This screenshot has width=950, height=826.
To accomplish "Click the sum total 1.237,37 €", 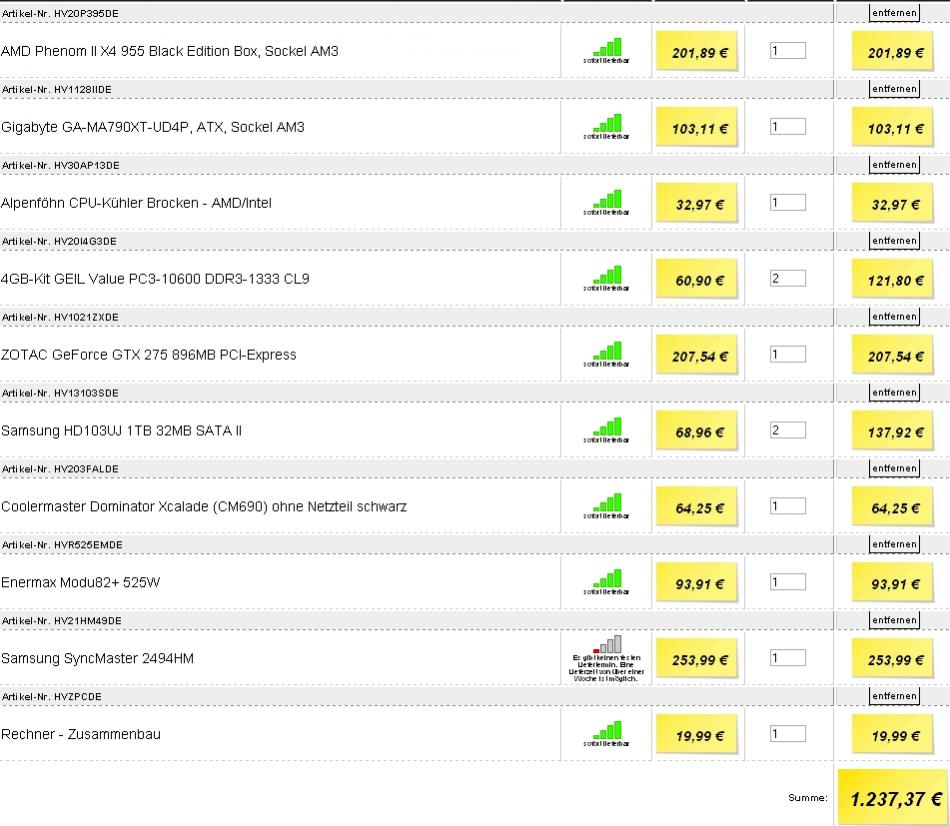I will pyautogui.click(x=893, y=798).
